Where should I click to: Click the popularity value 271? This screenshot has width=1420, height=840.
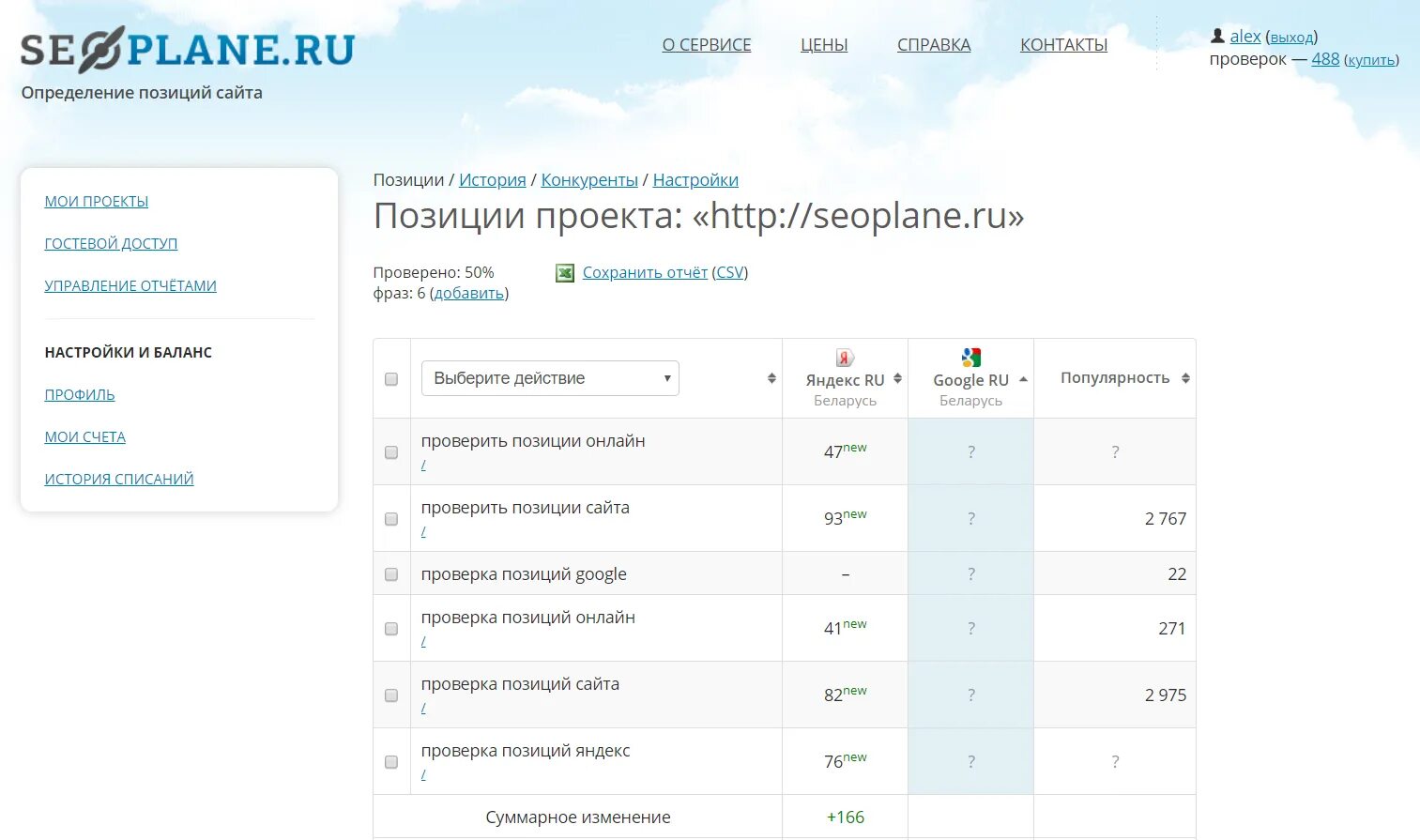(x=1171, y=629)
